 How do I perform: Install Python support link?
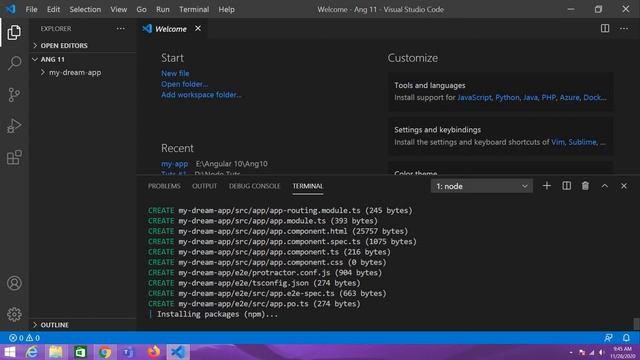[507, 98]
